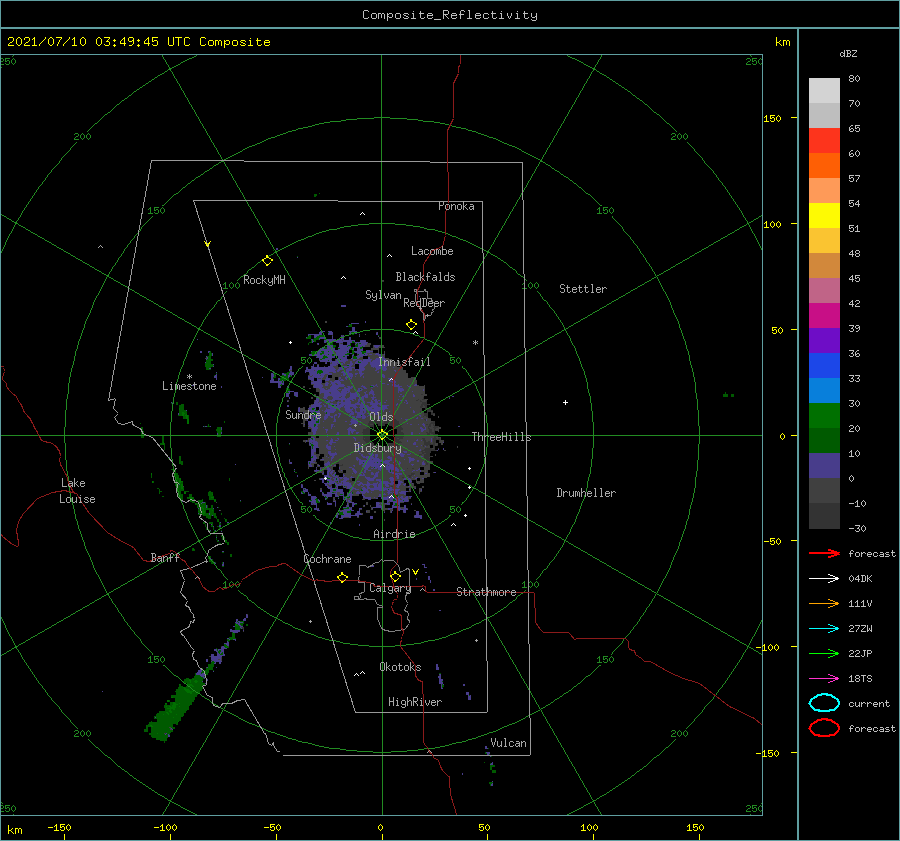Click the yellow diamond marker near Cochrane
The image size is (900, 841).
click(343, 577)
